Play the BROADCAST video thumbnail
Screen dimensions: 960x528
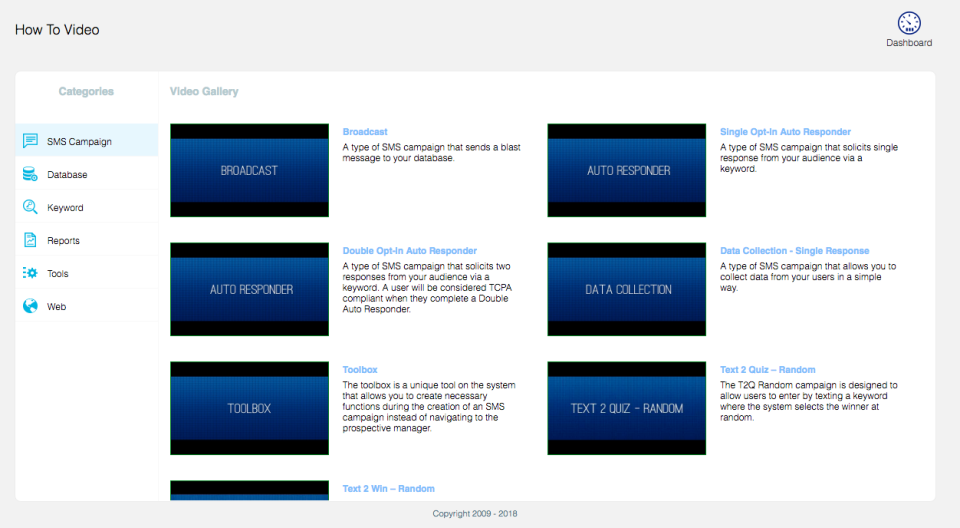click(x=249, y=170)
